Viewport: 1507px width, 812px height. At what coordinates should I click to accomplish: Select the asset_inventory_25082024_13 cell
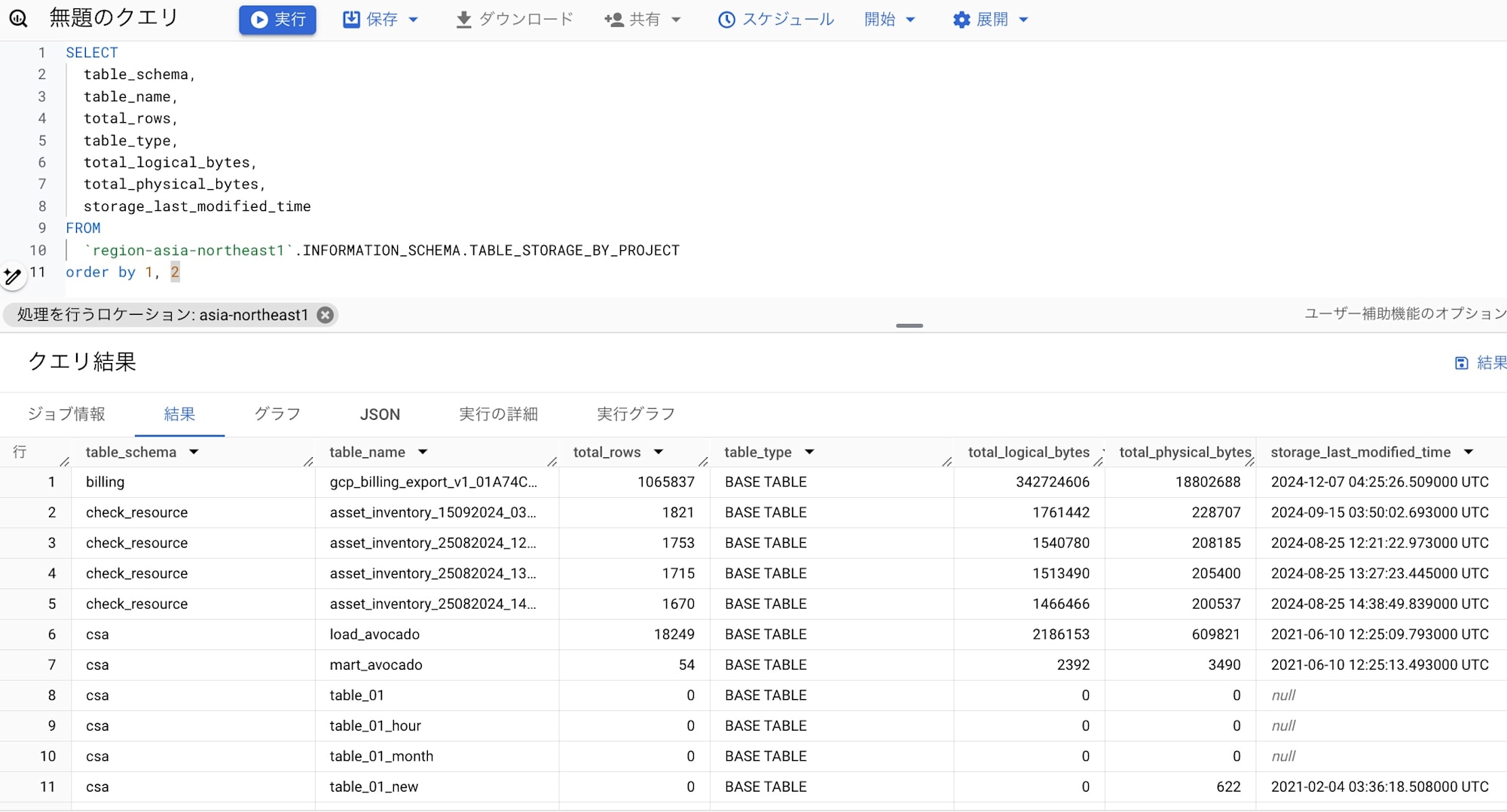click(437, 573)
